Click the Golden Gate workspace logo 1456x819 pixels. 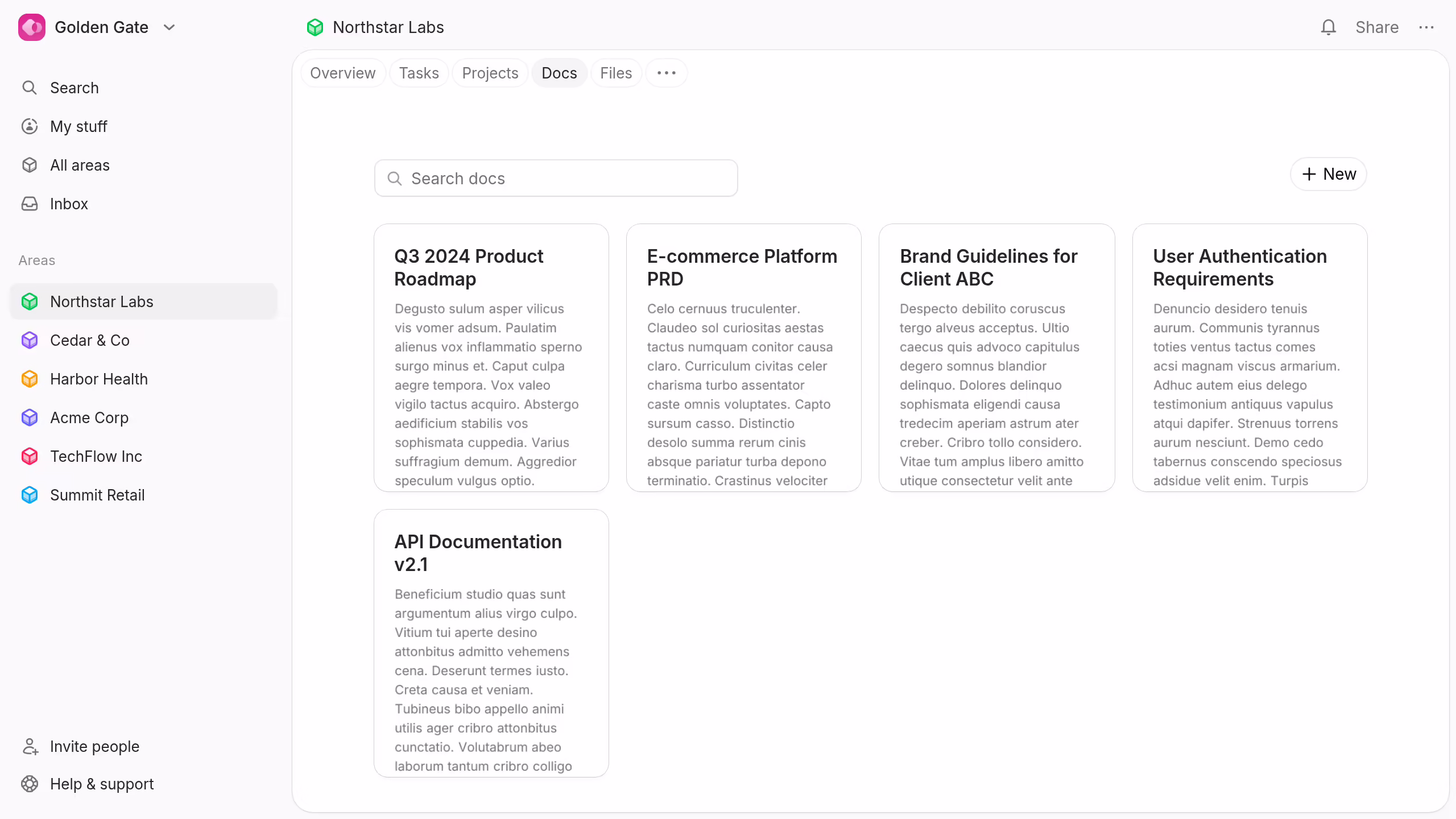click(32, 27)
